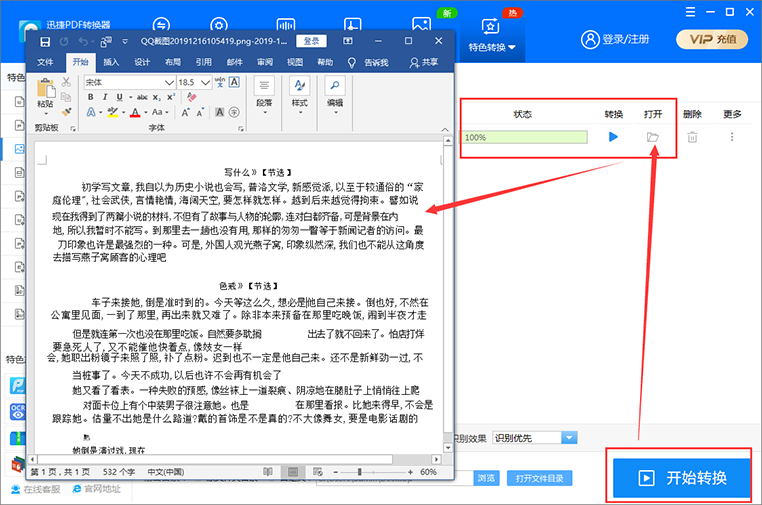Click the Clear Formatting eraser icon
762x505 pixels.
pos(191,97)
